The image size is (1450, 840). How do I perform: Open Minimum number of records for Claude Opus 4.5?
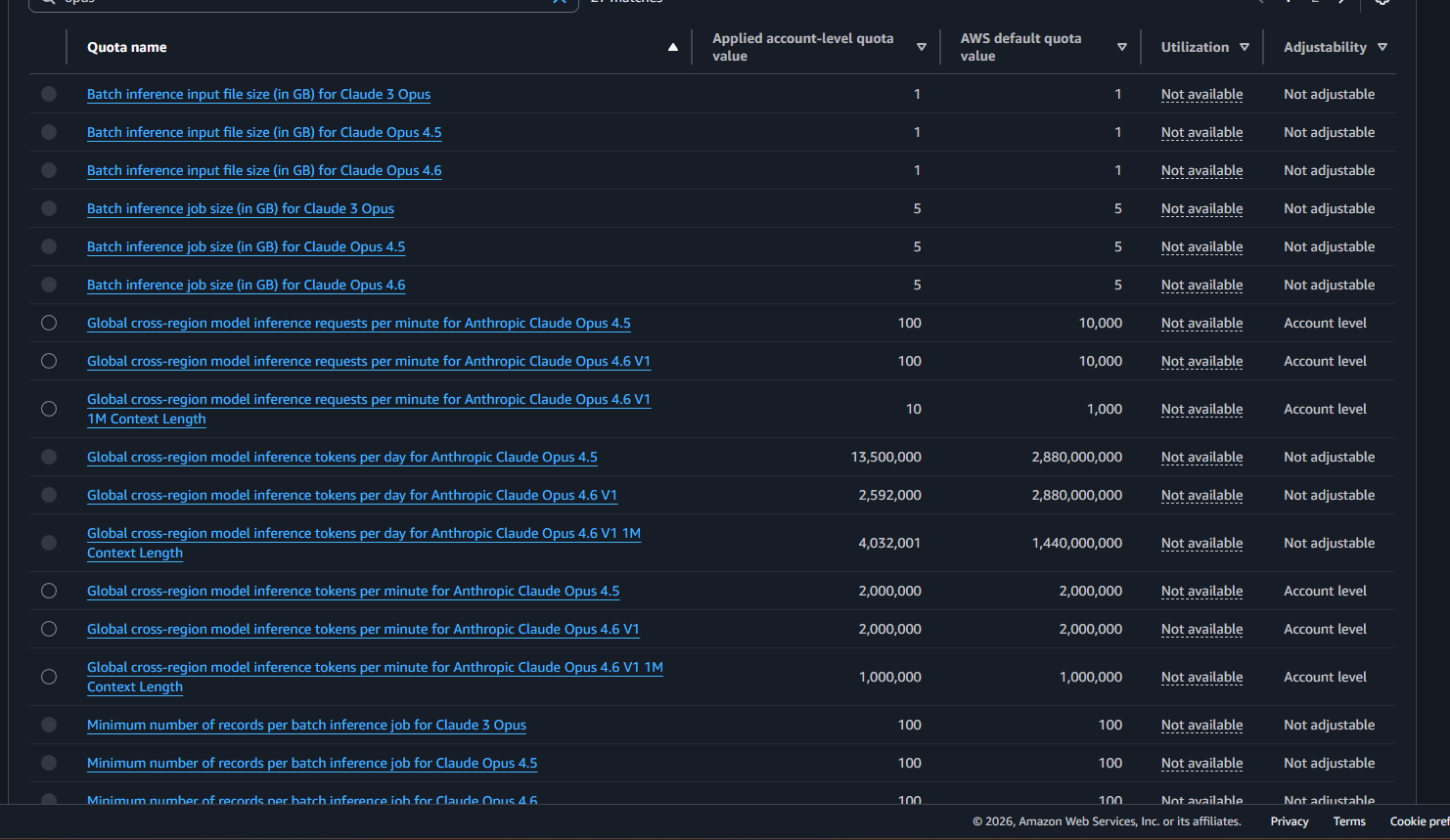[312, 763]
